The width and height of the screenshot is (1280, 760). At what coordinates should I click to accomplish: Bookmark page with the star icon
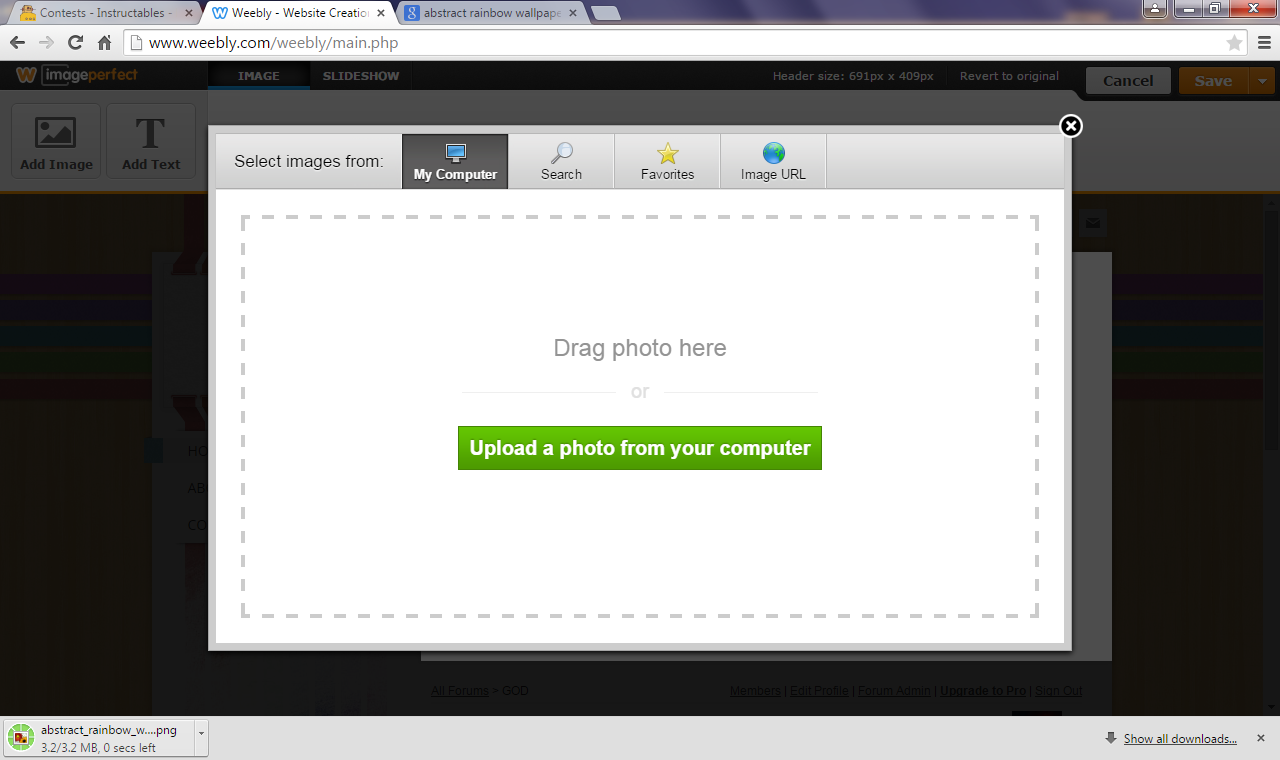(x=1234, y=43)
